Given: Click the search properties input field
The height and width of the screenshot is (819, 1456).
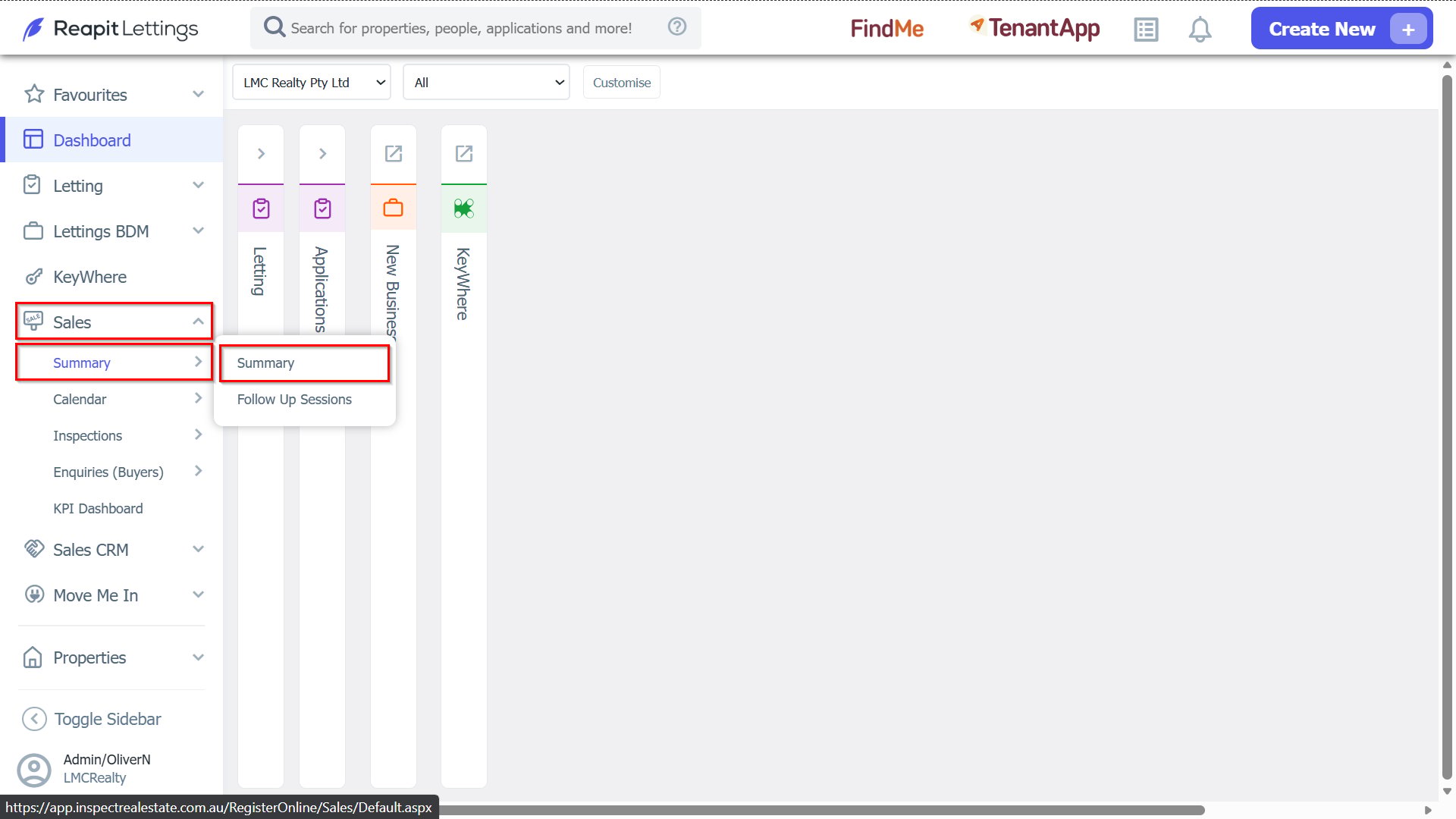Looking at the screenshot, I should (461, 28).
